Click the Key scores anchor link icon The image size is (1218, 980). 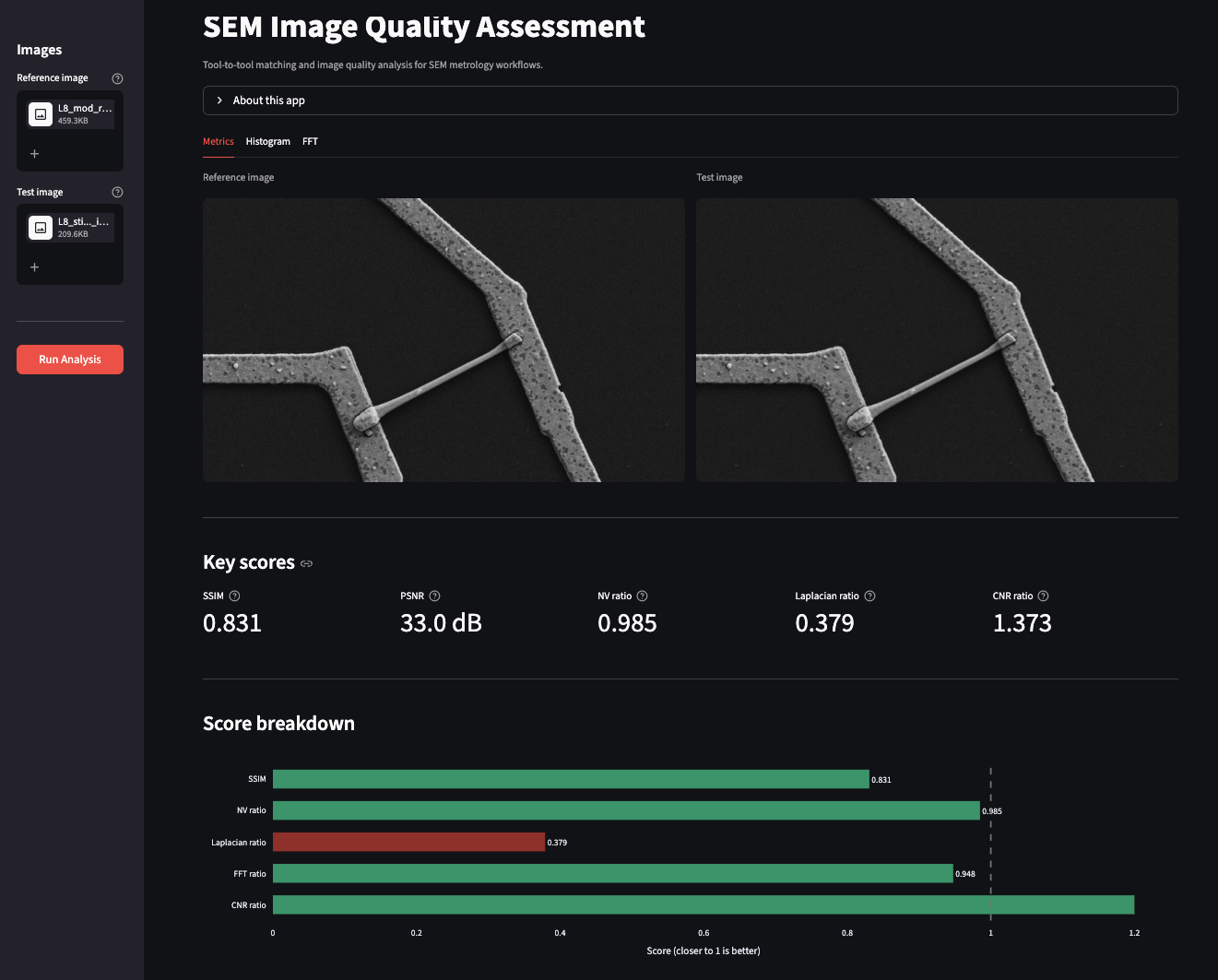306,563
